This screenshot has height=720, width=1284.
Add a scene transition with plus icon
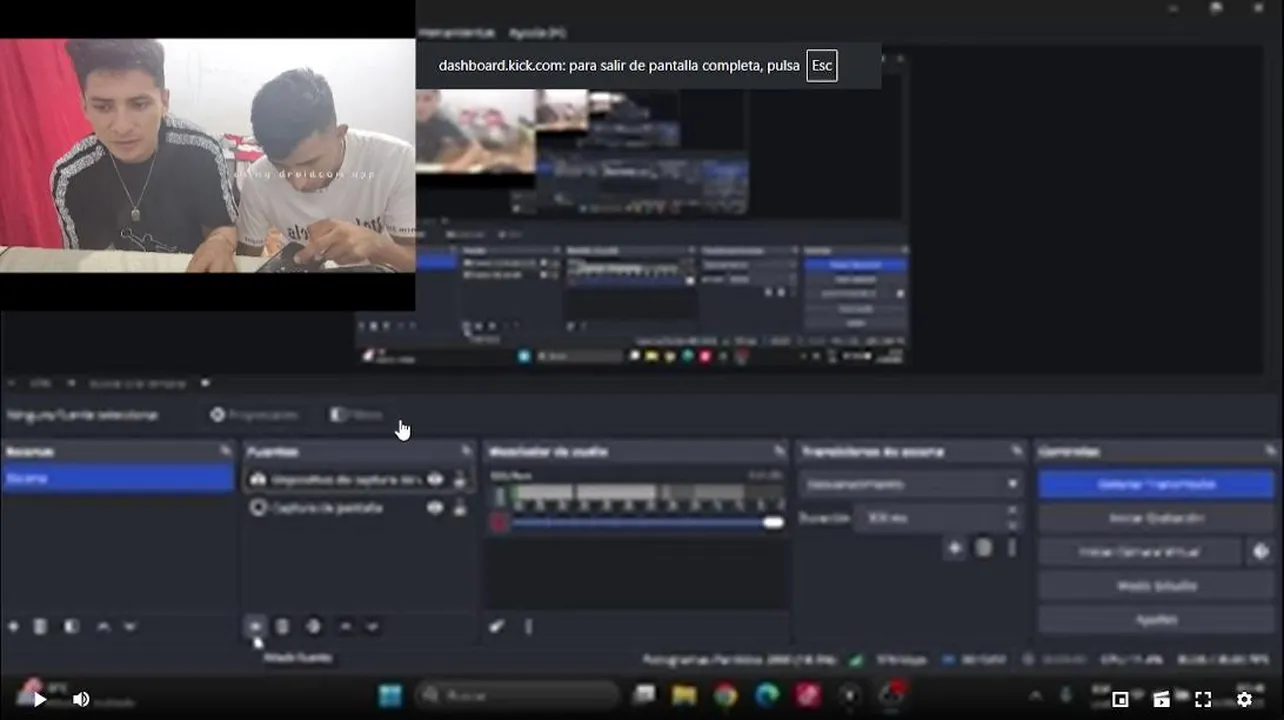[x=955, y=548]
